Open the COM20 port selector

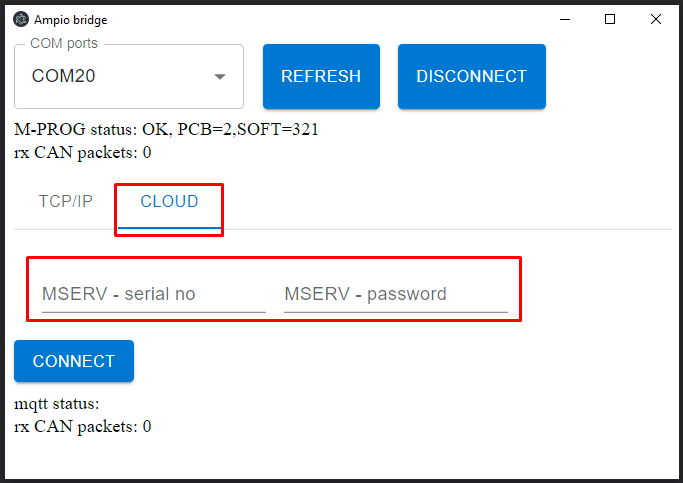click(x=129, y=77)
